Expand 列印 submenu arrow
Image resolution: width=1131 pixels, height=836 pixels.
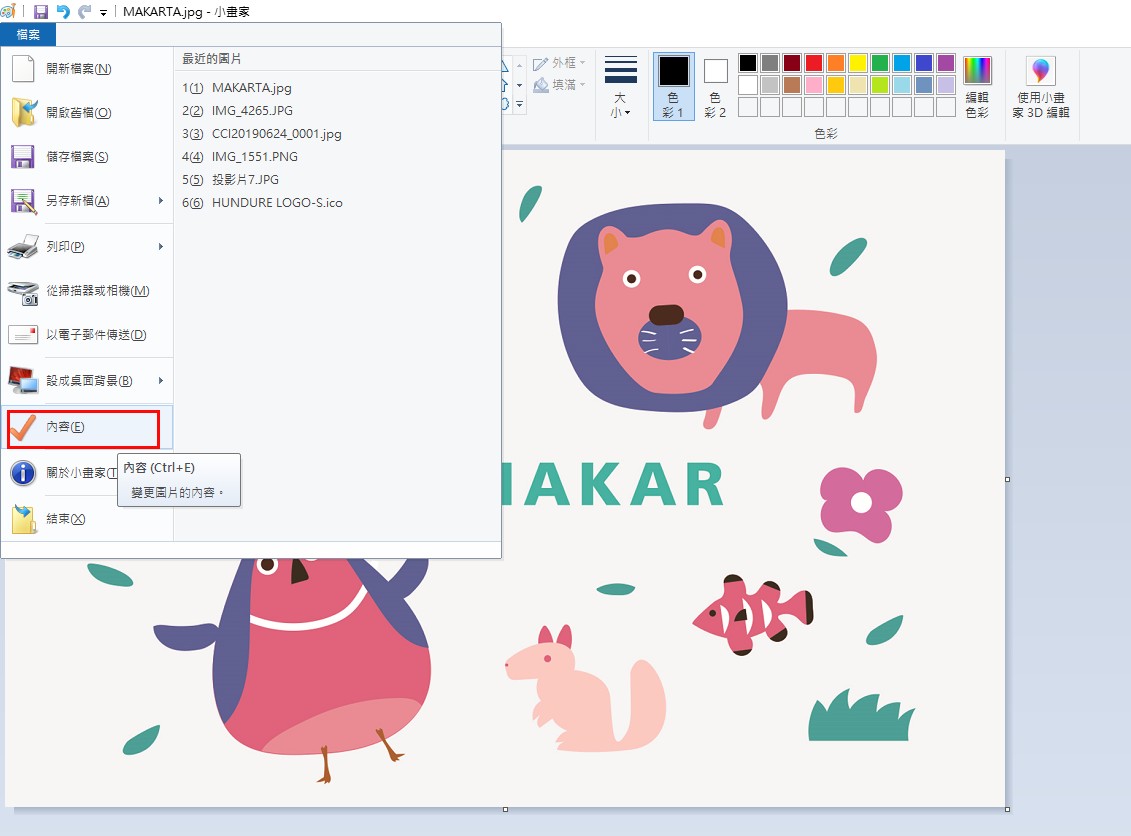click(x=161, y=247)
